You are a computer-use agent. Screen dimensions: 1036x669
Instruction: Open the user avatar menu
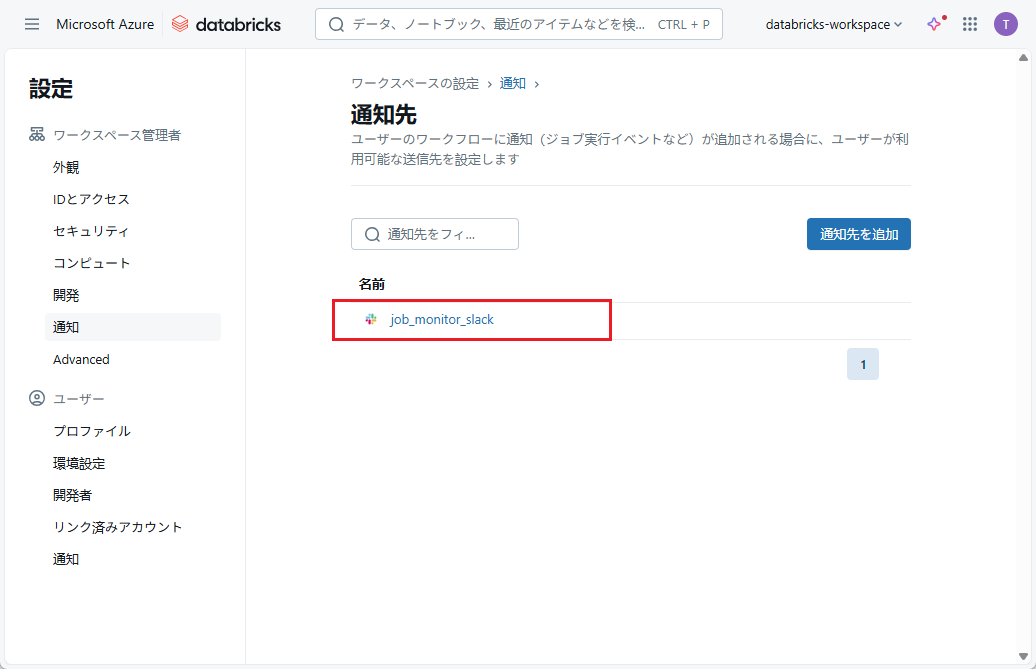(x=1005, y=24)
